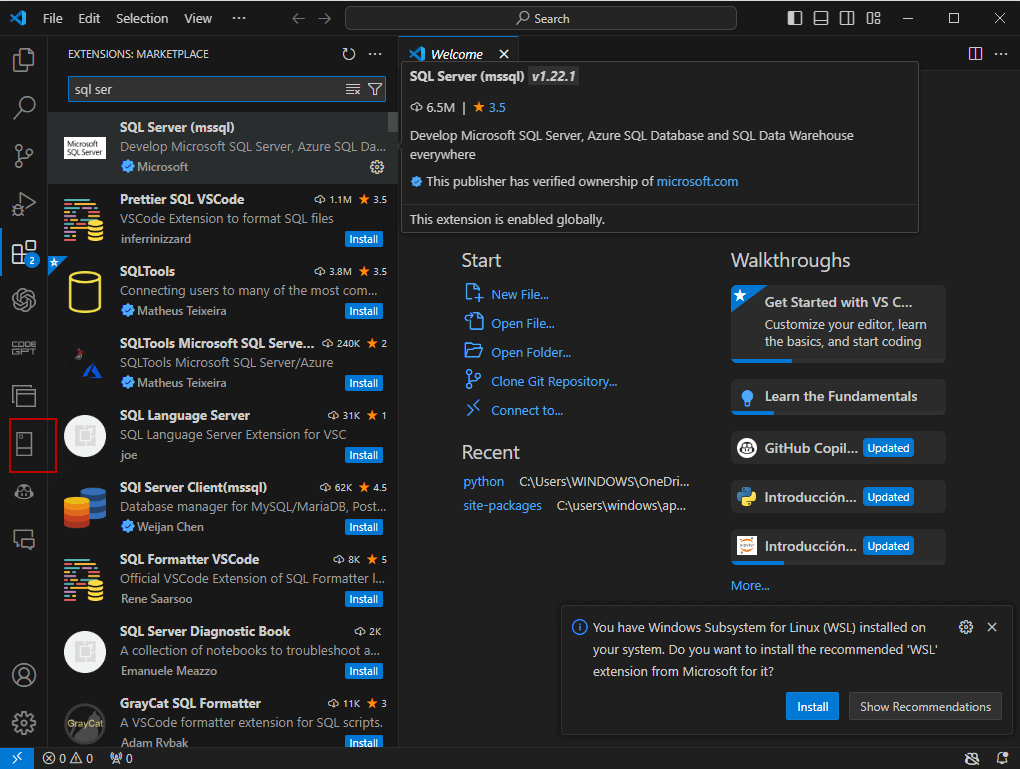Image resolution: width=1020 pixels, height=769 pixels.
Task: Select the Welcome tab
Action: point(455,54)
